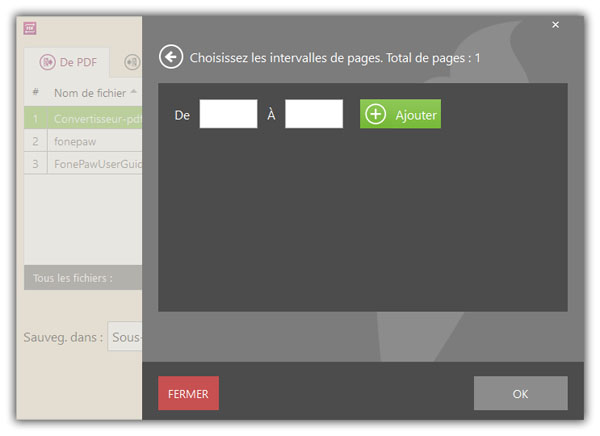
Task: Click row number 3 cell
Action: pos(36,164)
